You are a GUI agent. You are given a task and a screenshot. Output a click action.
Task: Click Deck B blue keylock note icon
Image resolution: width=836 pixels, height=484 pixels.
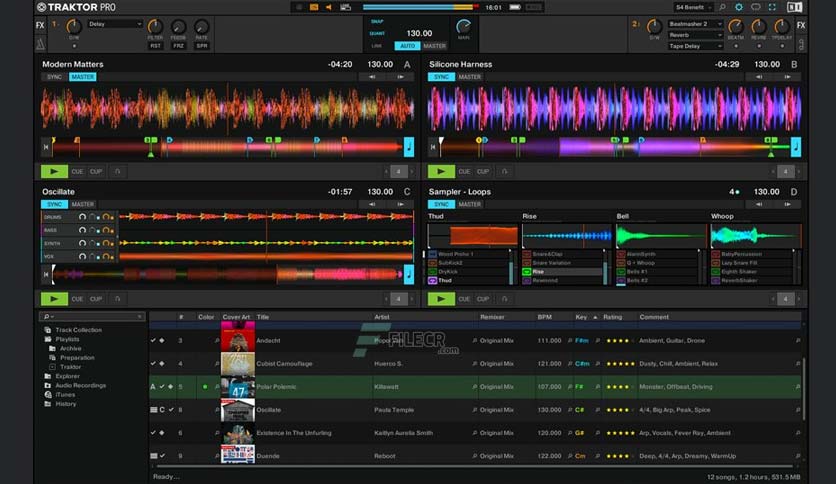click(796, 147)
